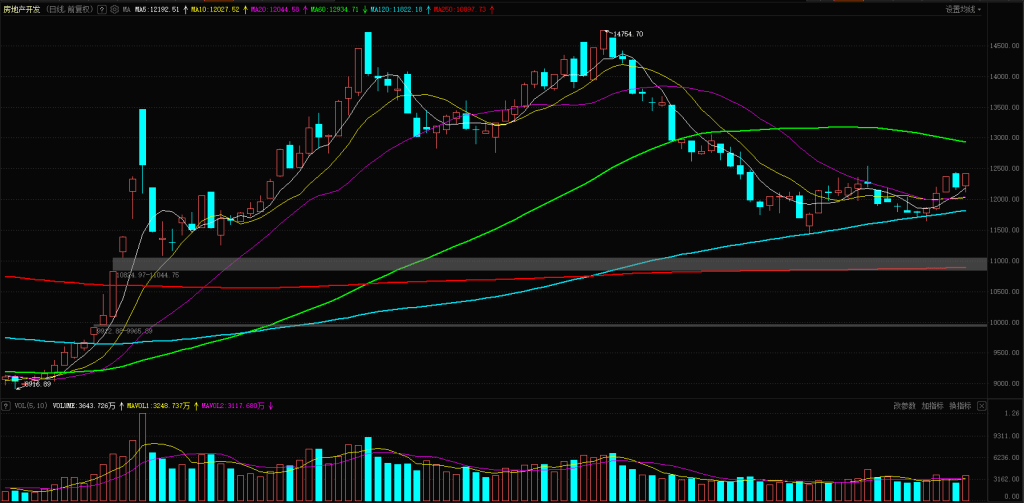Image resolution: width=1024 pixels, height=503 pixels.
Task: Select 加指标 in the volume panel
Action: pos(932,406)
